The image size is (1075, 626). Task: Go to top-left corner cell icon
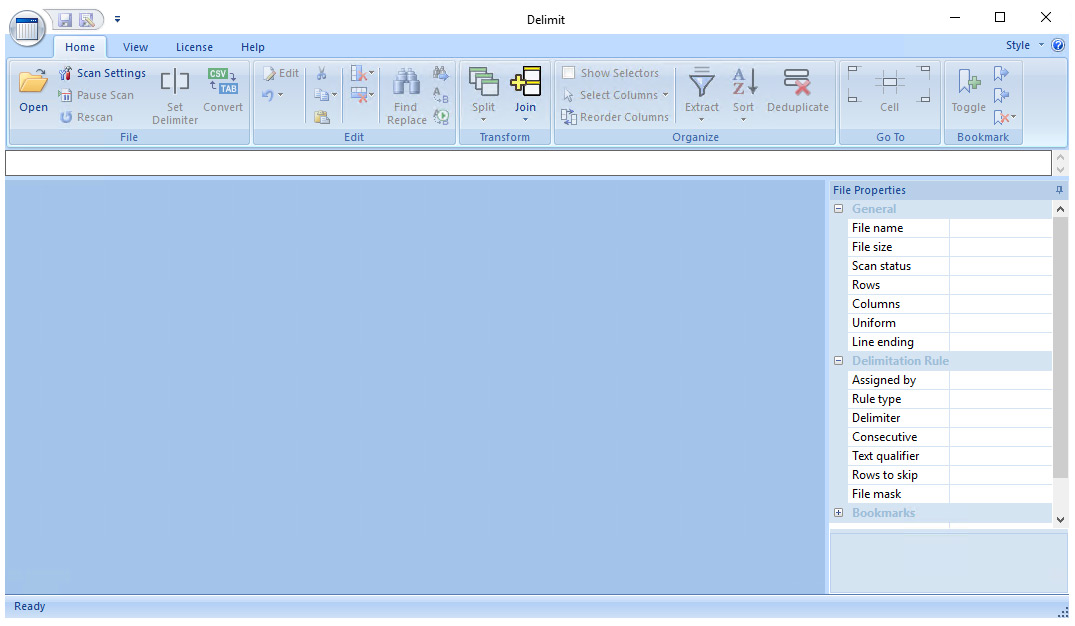854,71
